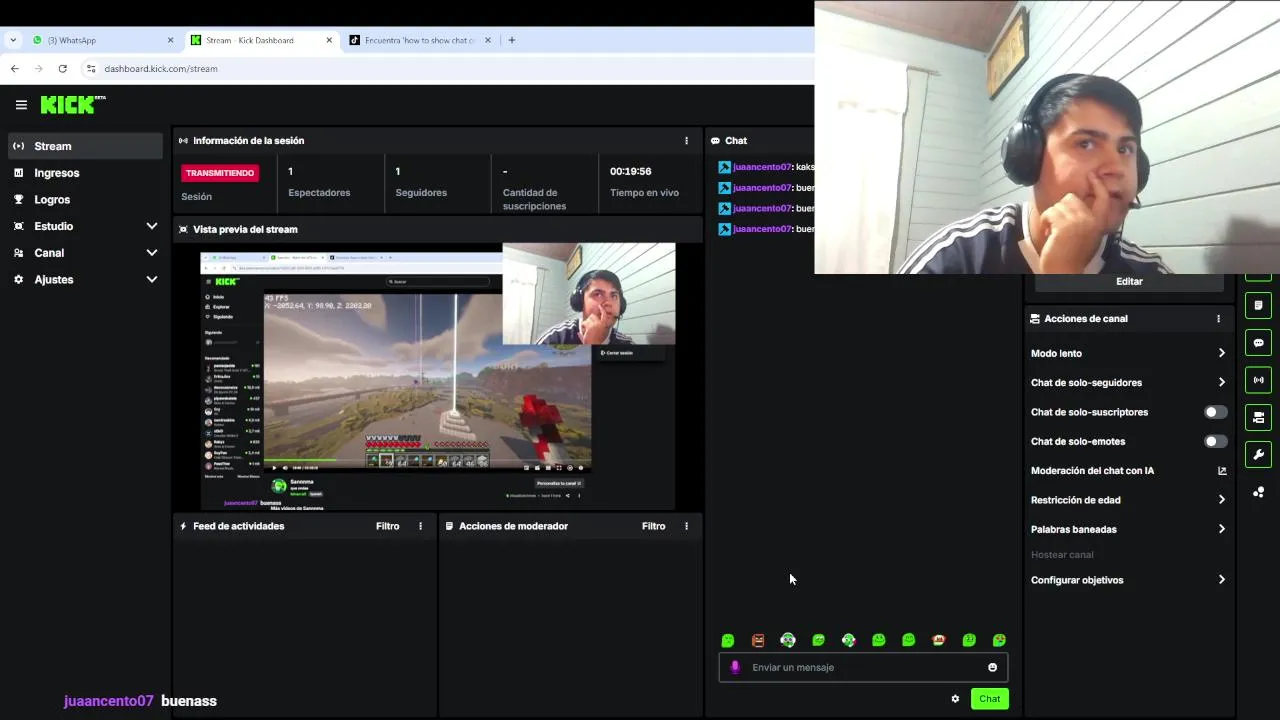Viewport: 1280px width, 720px height.
Task: Open Acciones de canal three-dot menu
Action: click(1218, 319)
